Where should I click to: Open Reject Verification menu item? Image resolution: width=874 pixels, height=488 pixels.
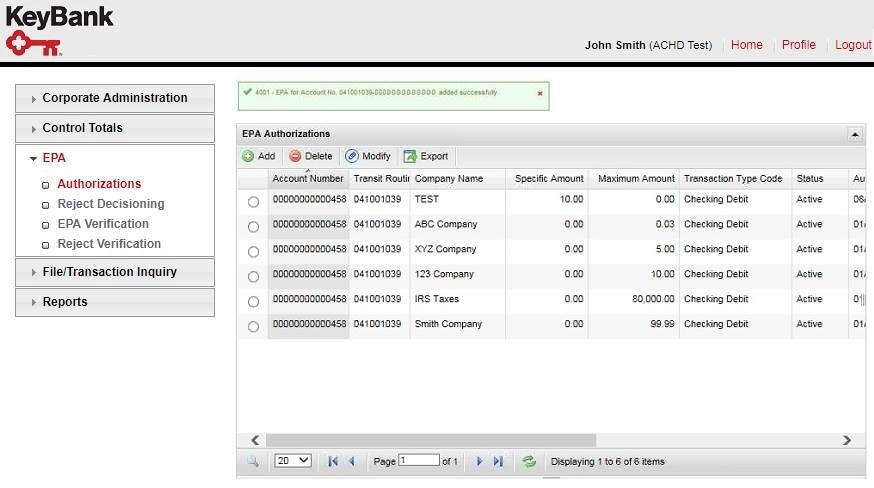coord(109,244)
